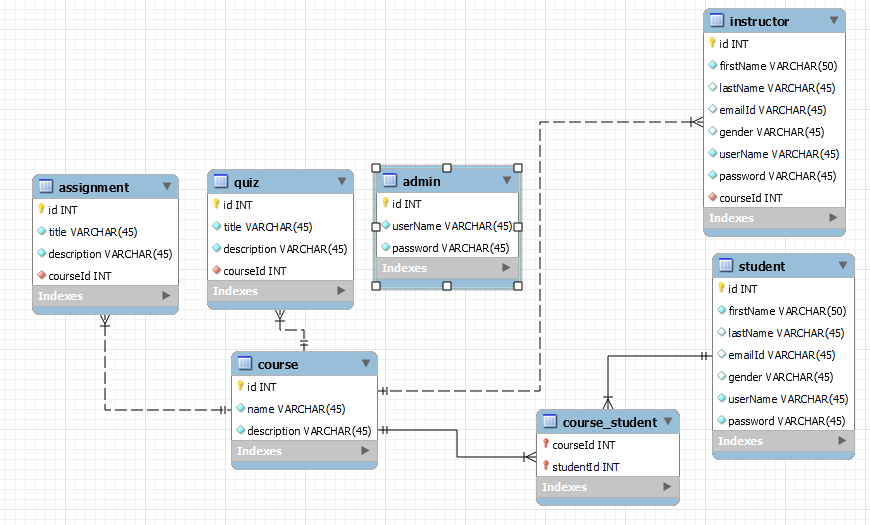This screenshot has height=525, width=870.
Task: Click the key icon of admin id INT
Action: 386,203
